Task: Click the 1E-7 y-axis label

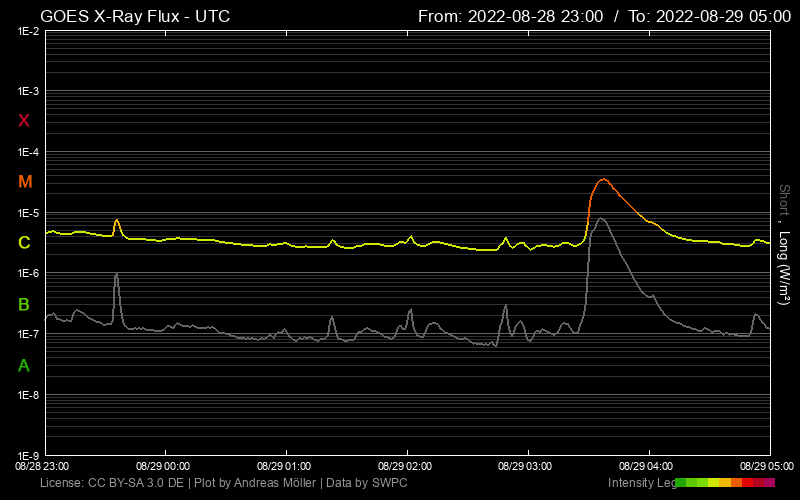Action: tap(29, 334)
